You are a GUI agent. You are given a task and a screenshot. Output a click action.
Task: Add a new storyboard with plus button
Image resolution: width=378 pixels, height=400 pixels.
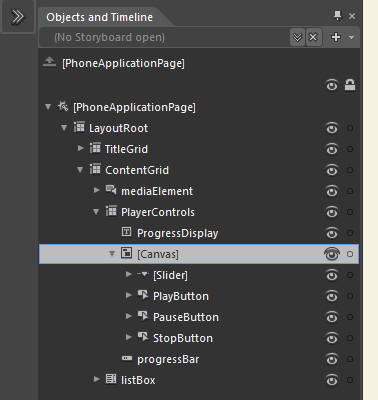[336, 37]
